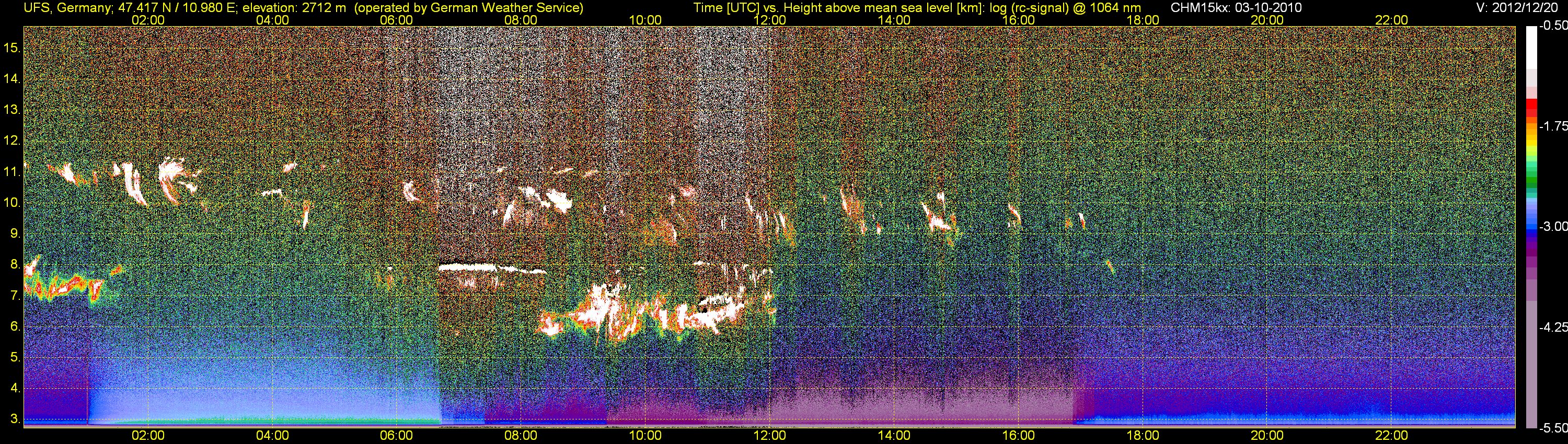Click the 06:00 label on top time axis
Screen dimensions: 1568x444
pos(396,20)
